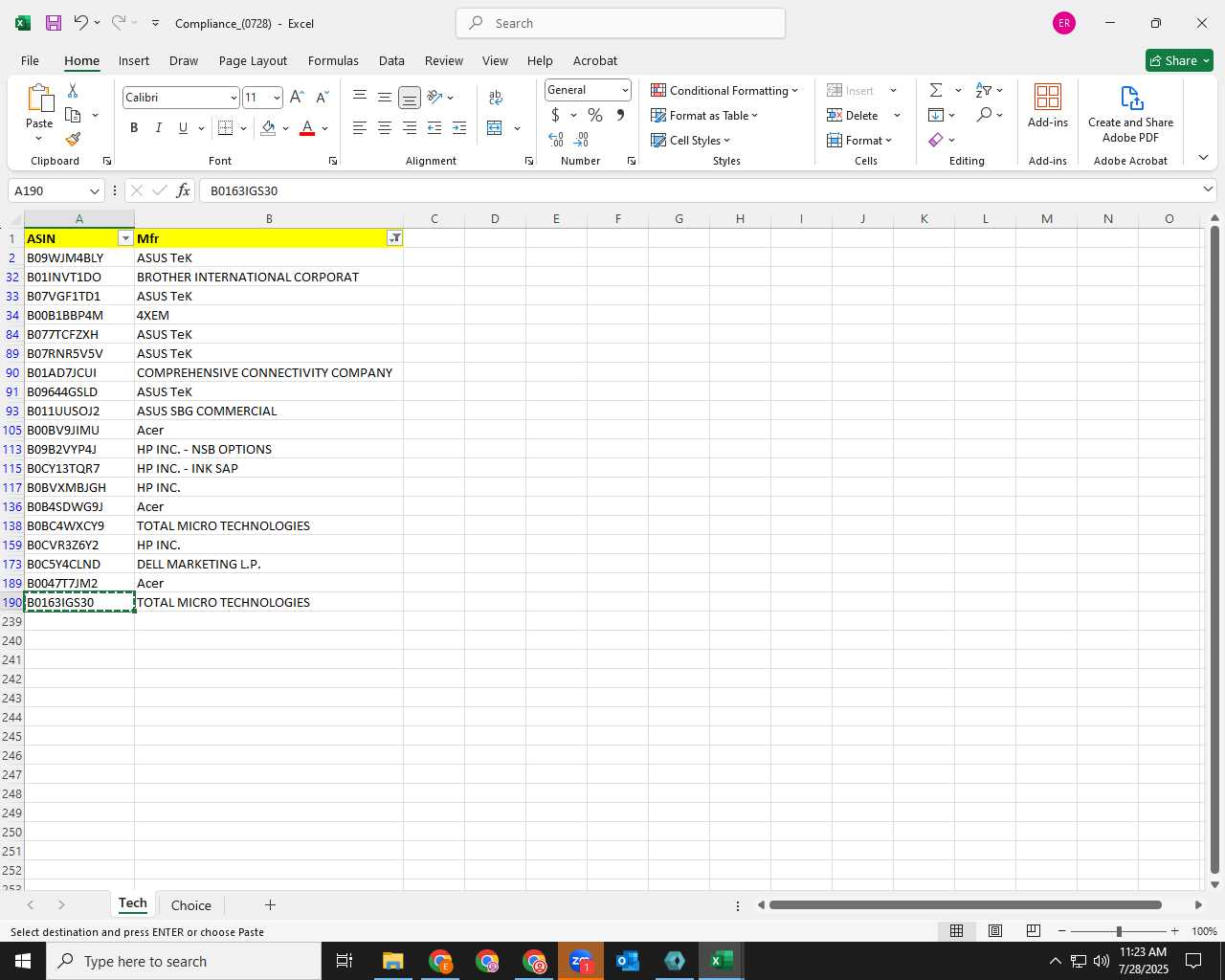Decrease Decimal places
Viewport: 1225px width, 980px height.
(x=581, y=140)
